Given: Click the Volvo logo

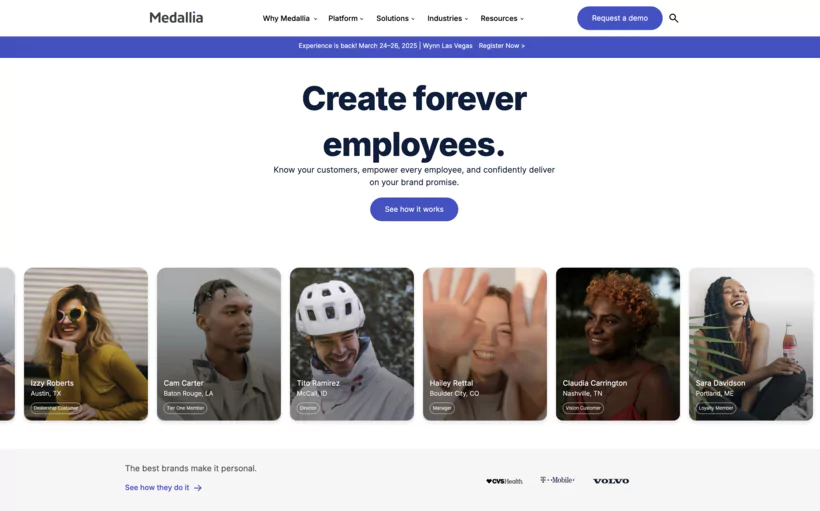Looking at the screenshot, I should (611, 481).
